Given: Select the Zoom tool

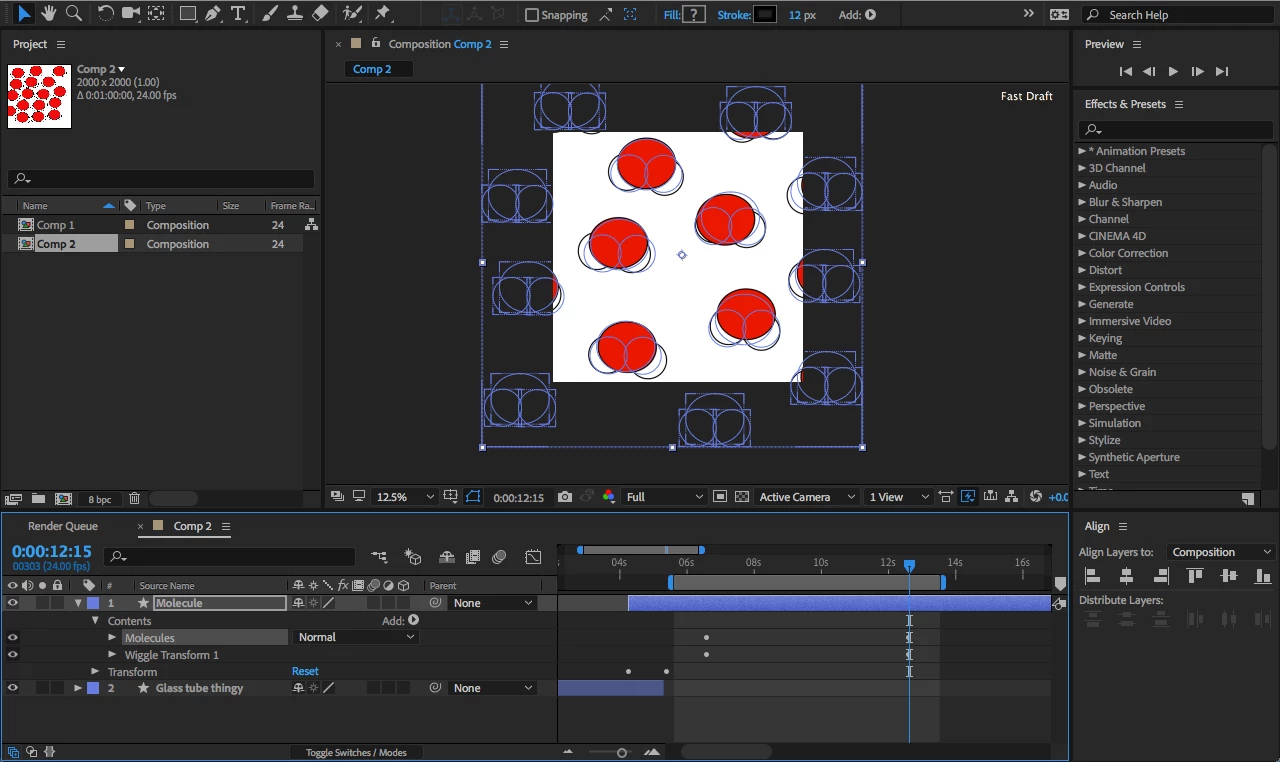Looking at the screenshot, I should (73, 14).
